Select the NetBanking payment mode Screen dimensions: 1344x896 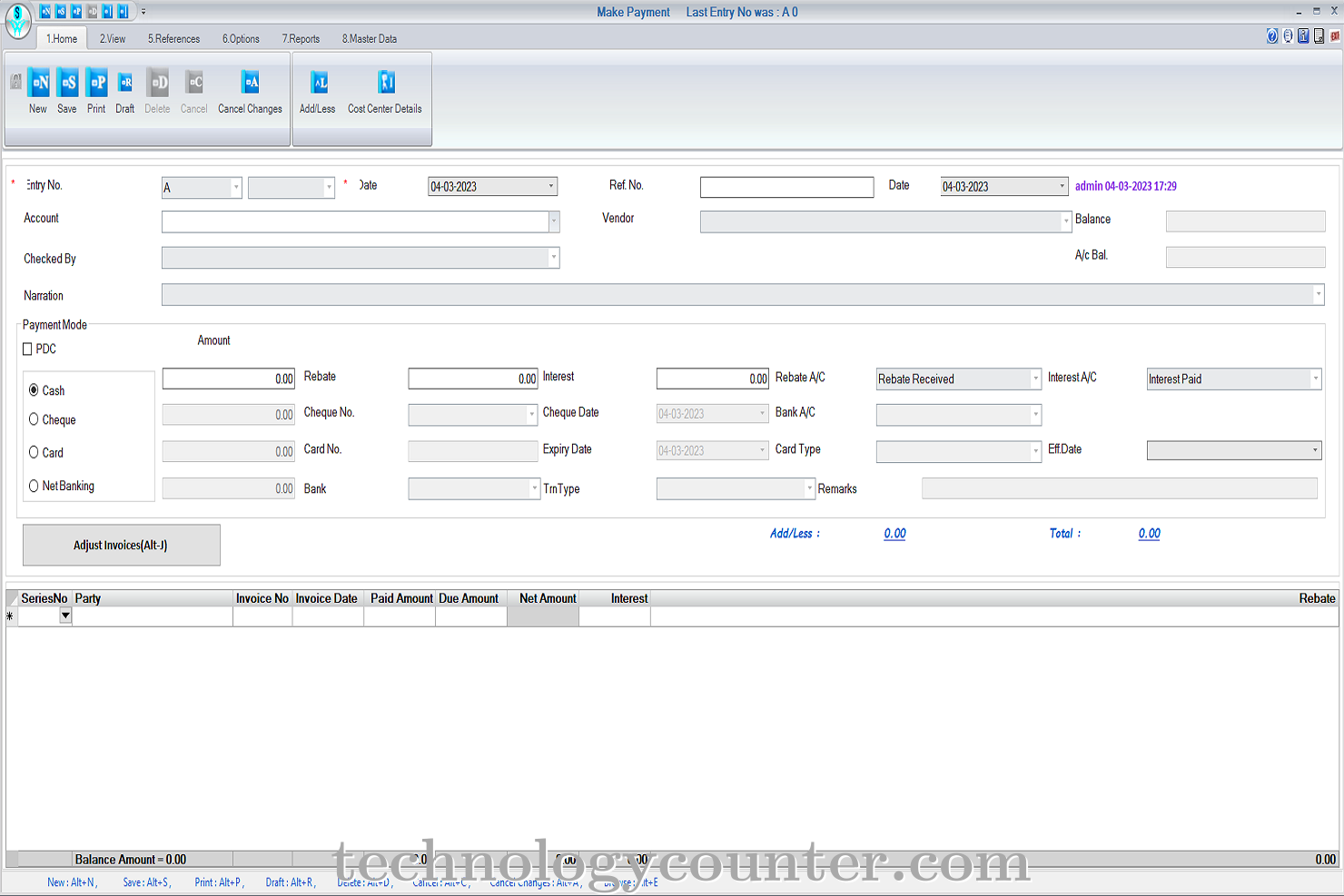(34, 486)
